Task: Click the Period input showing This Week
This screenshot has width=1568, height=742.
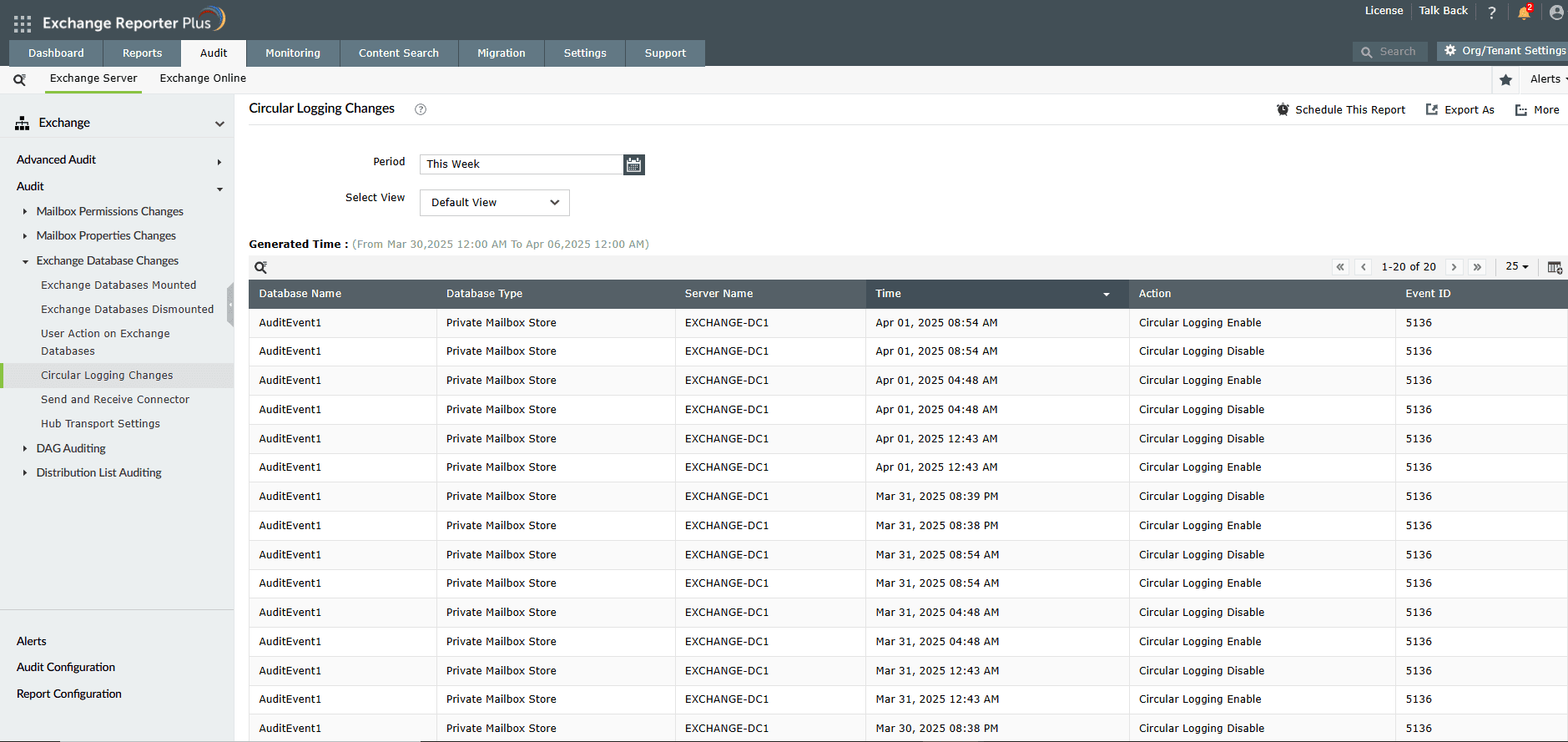Action: (x=522, y=164)
